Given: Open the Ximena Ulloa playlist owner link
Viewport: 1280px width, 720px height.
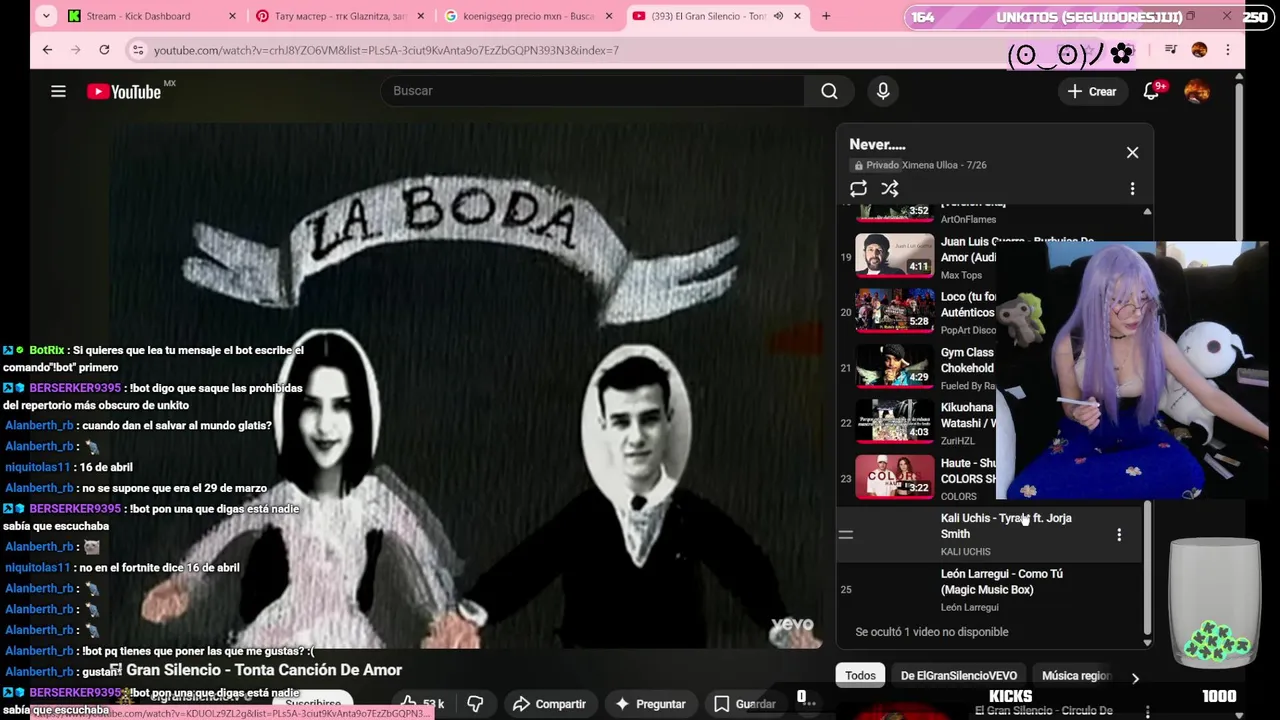Looking at the screenshot, I should pos(930,165).
